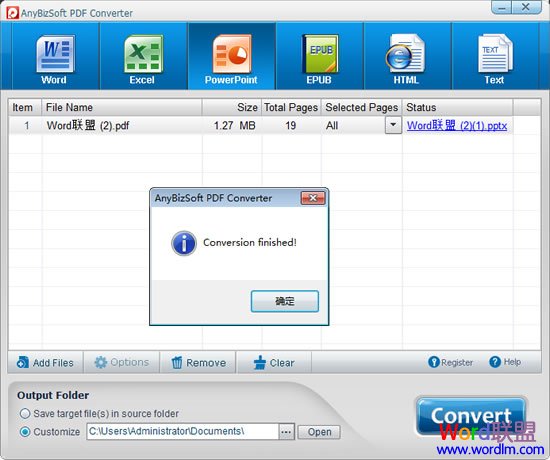The width and height of the screenshot is (550, 460).
Task: Open the Help page
Action: click(x=505, y=362)
